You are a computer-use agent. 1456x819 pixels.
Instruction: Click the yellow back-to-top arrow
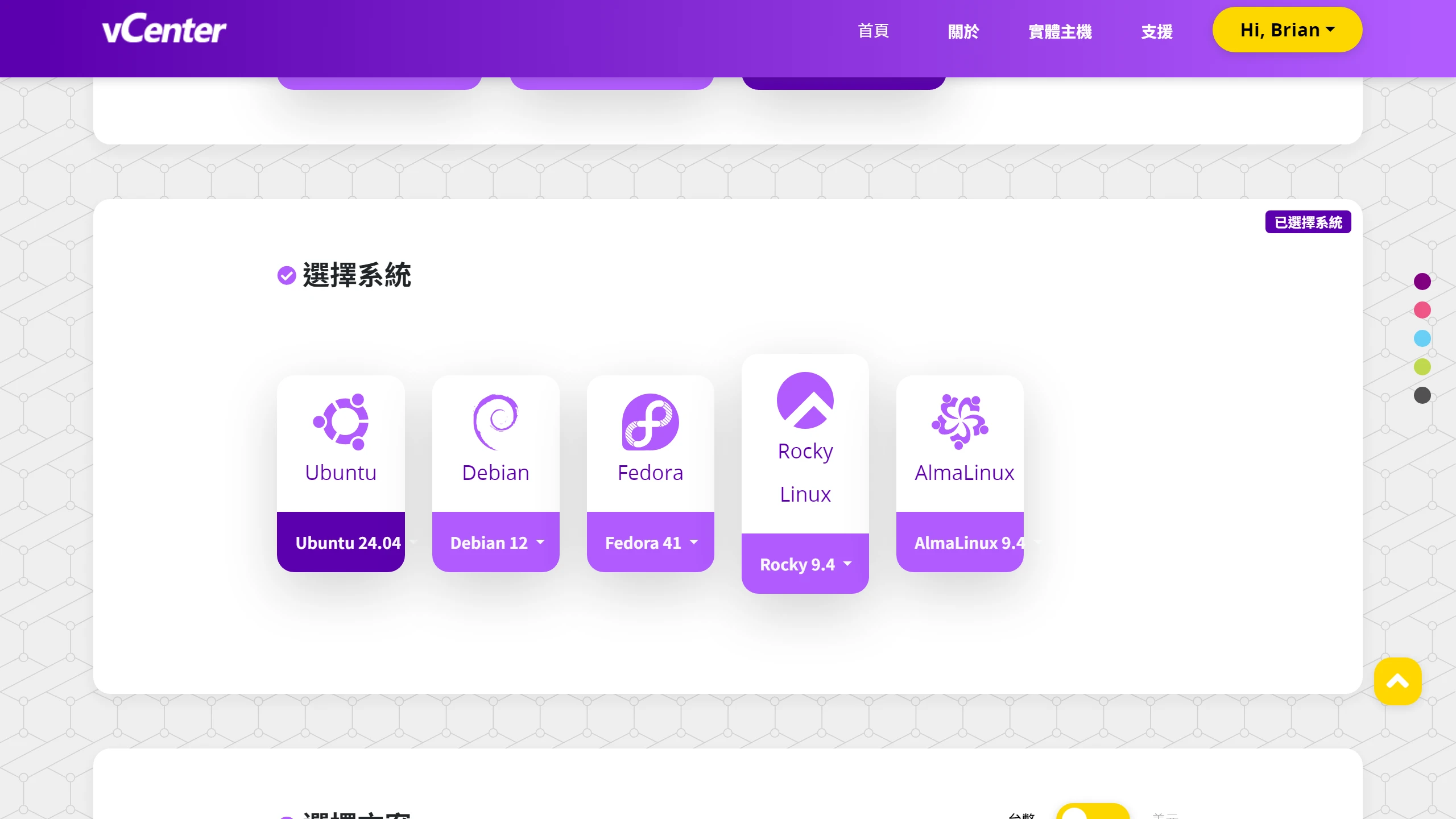pyautogui.click(x=1397, y=681)
